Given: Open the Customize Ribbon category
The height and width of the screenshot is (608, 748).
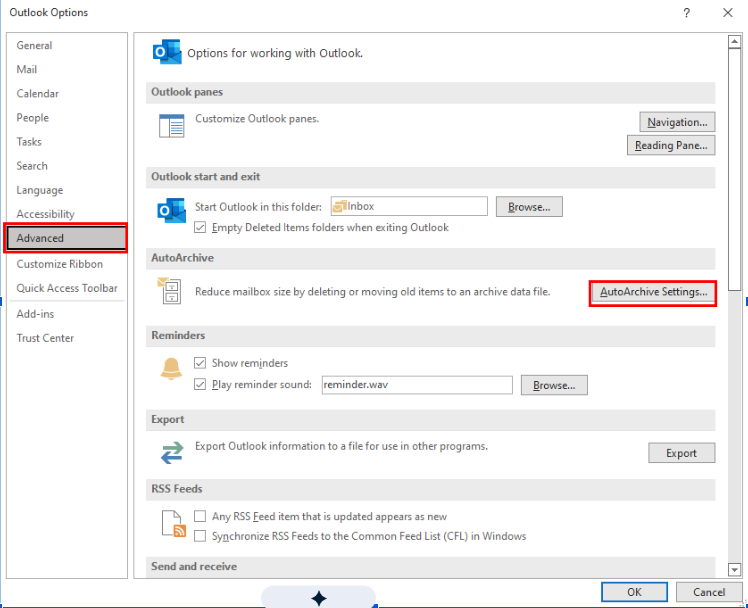Looking at the screenshot, I should pos(67,264).
